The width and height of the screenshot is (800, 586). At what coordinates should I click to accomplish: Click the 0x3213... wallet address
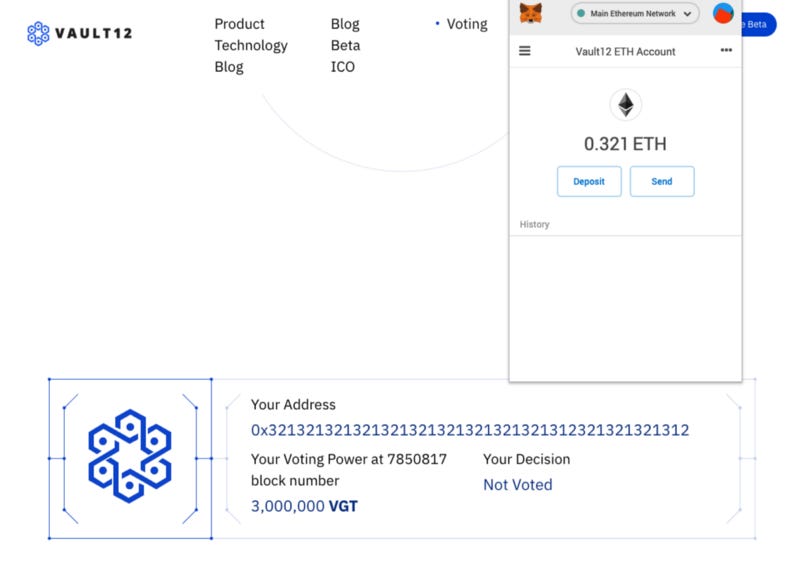[x=470, y=430]
